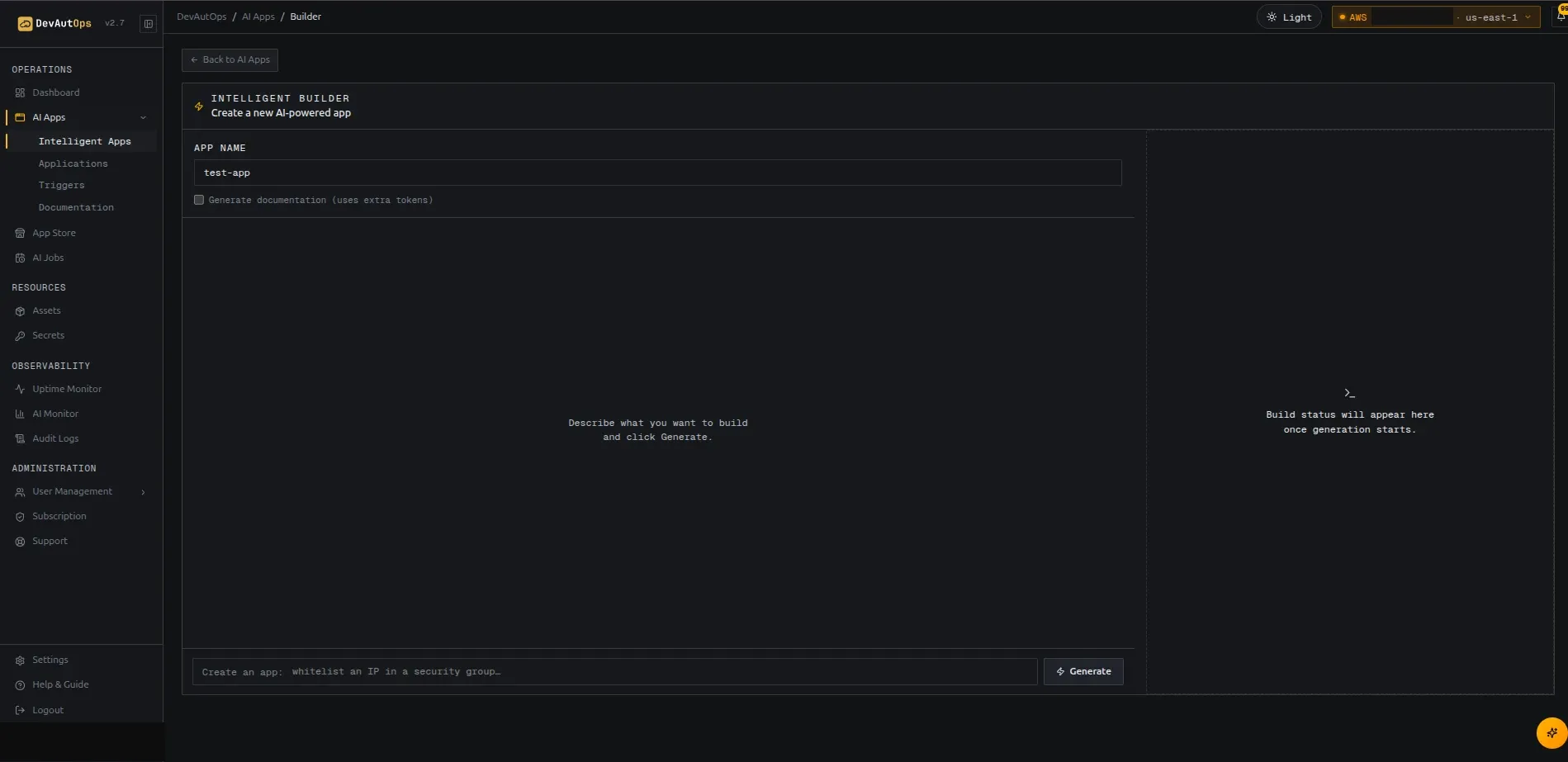Open Intelligent Apps in the sidebar
This screenshot has height=762, width=1568.
(84, 142)
